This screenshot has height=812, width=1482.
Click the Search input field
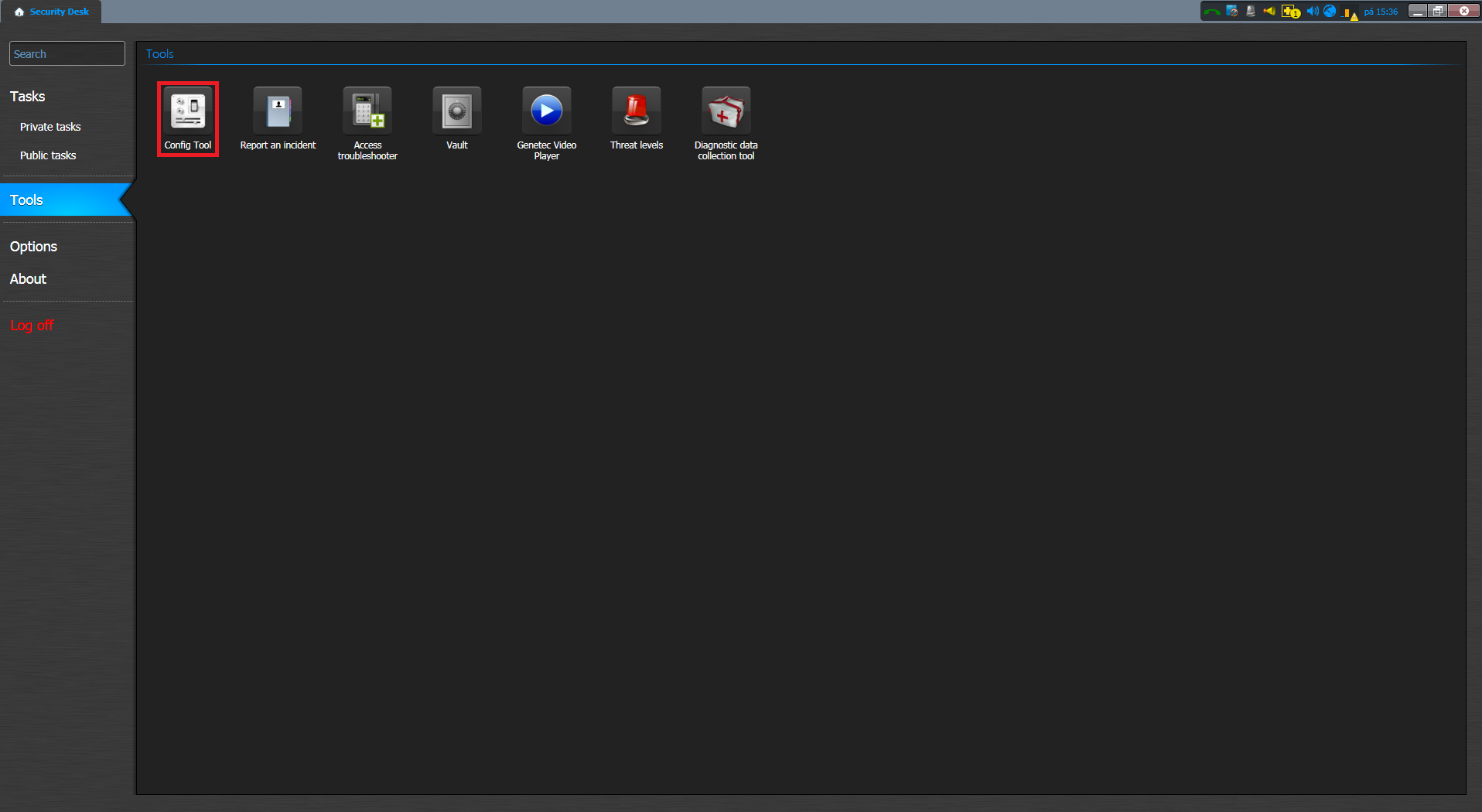tap(67, 54)
